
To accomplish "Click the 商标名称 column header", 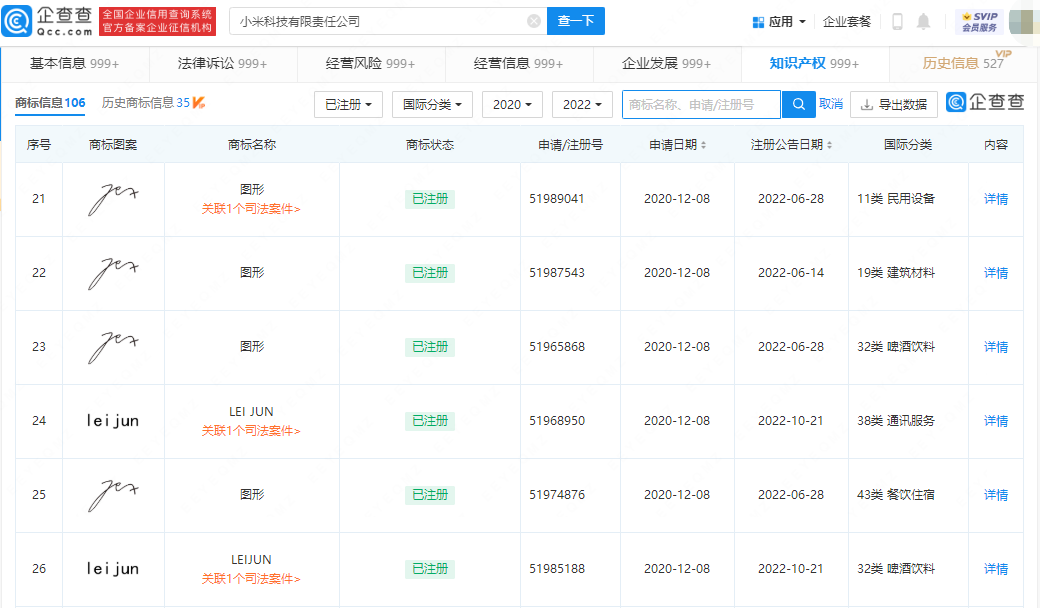I will (251, 145).
